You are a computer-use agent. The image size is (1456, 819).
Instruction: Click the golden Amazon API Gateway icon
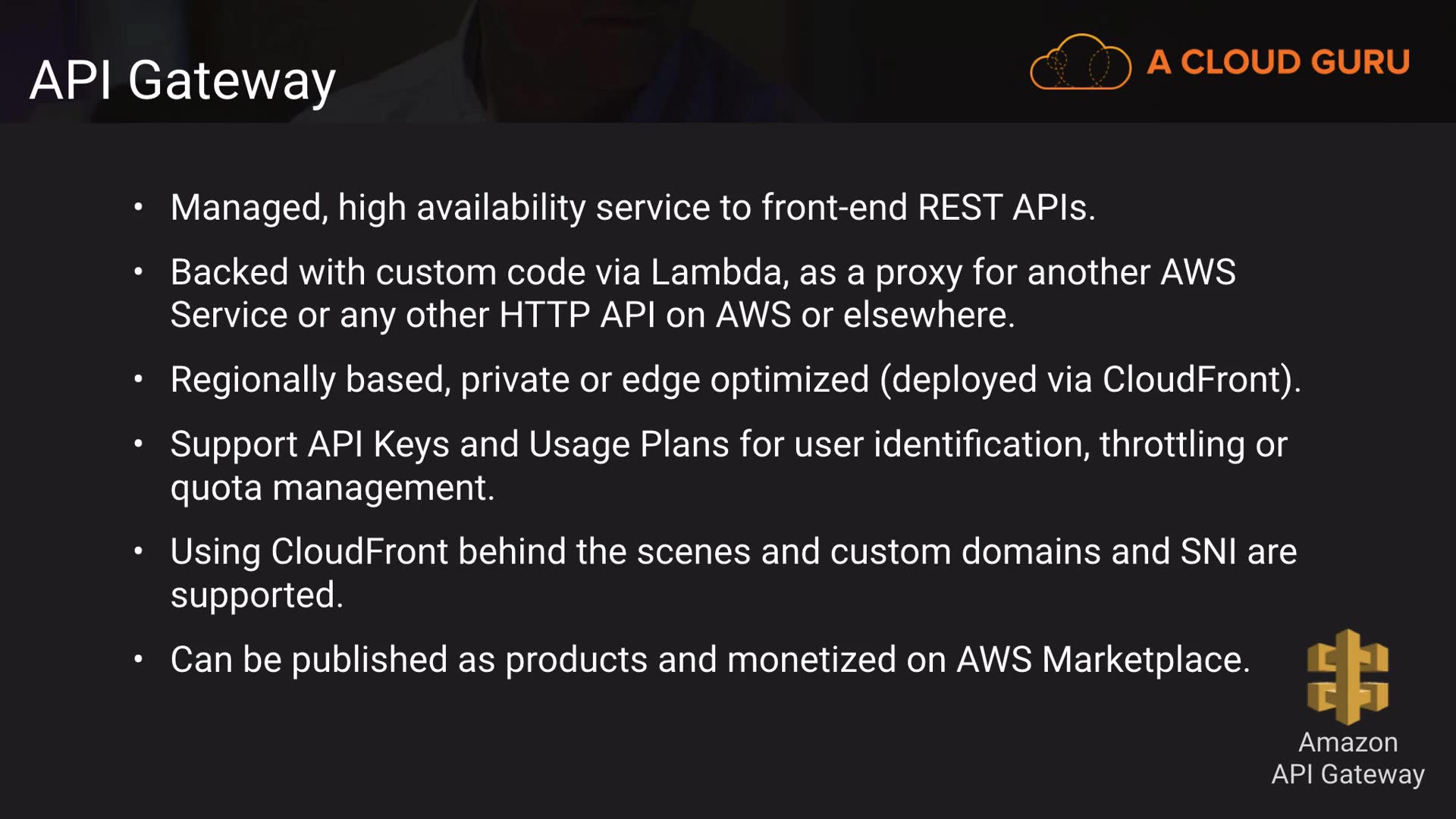pos(1348,676)
